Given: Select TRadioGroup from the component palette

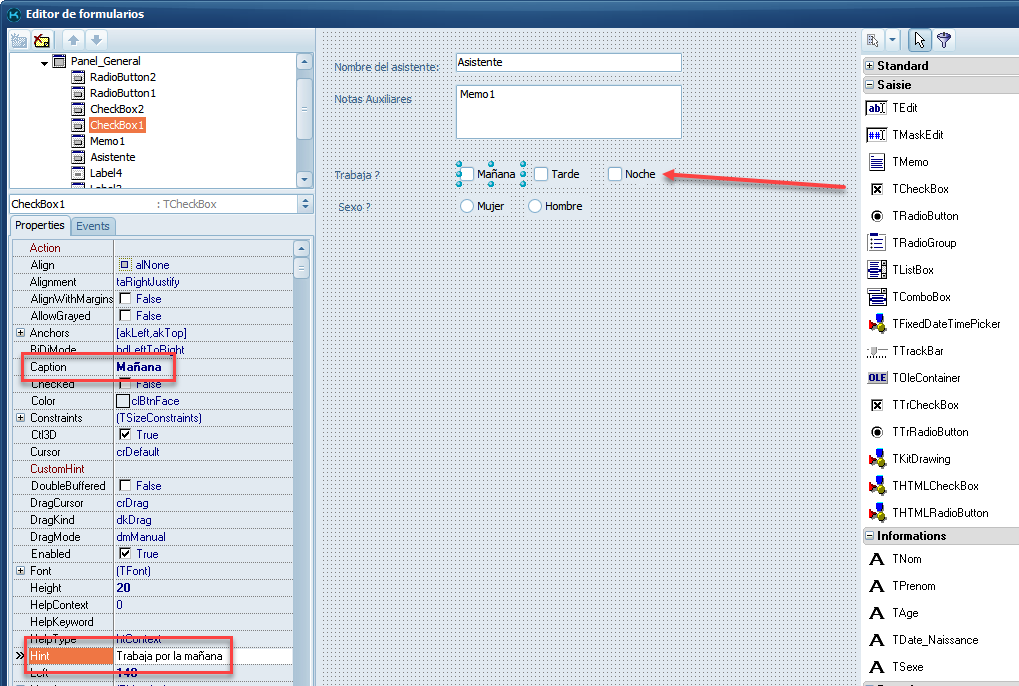Looking at the screenshot, I should coord(877,243).
